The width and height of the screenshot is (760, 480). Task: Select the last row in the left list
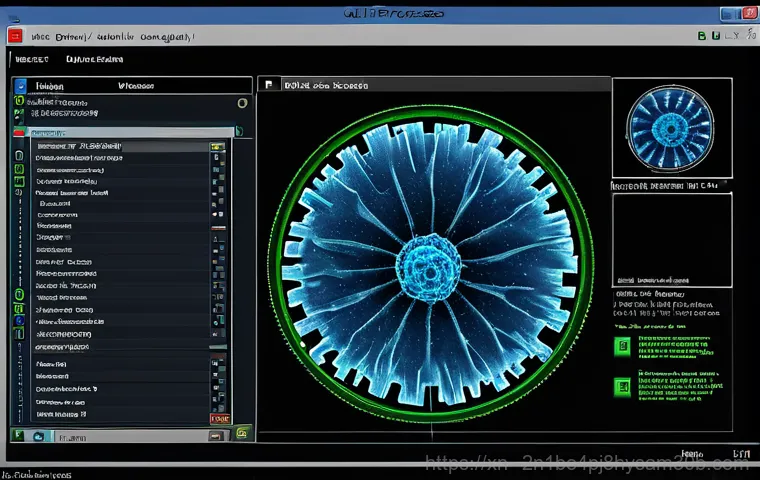pos(121,415)
